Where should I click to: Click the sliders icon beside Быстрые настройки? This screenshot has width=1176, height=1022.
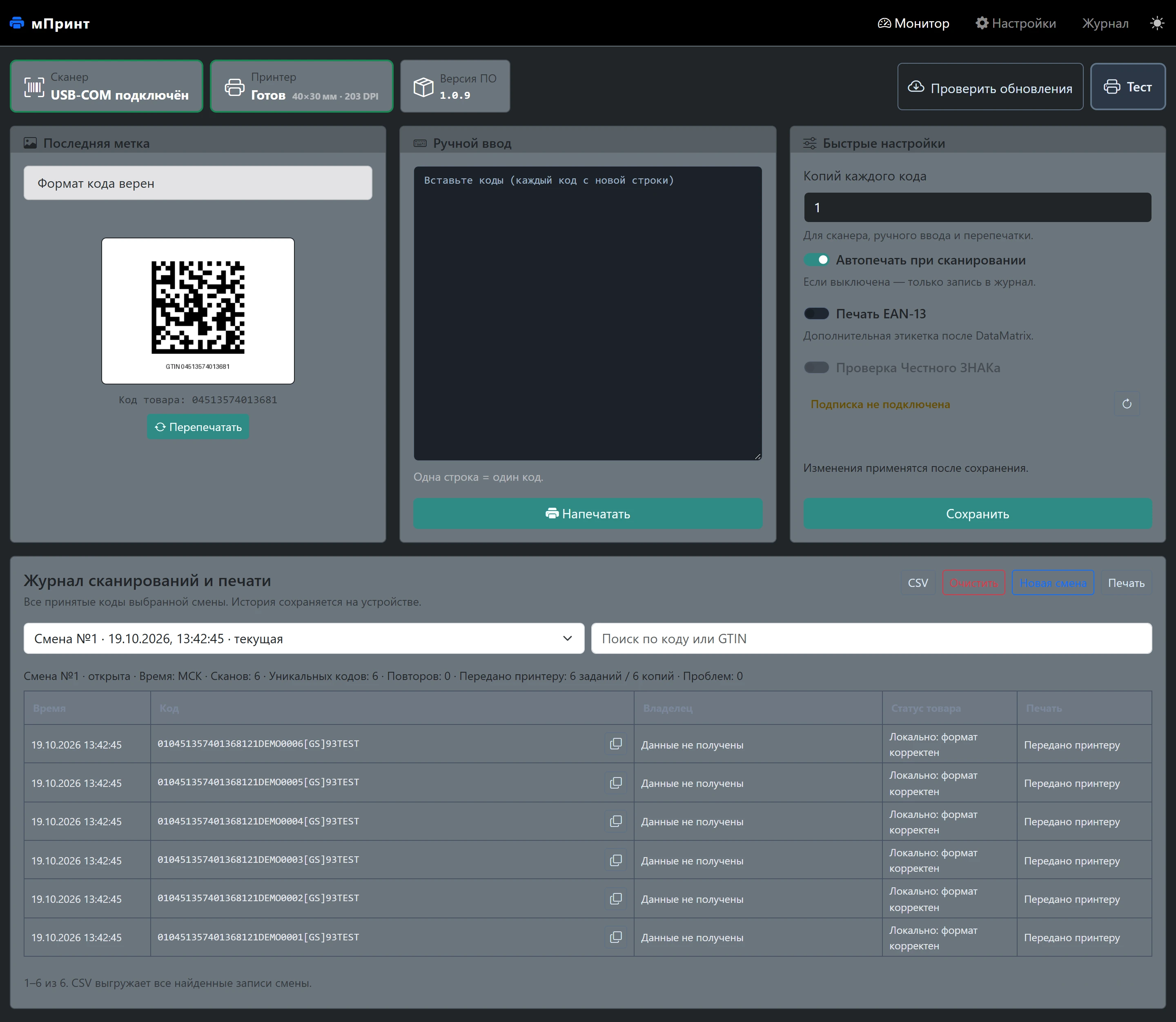[810, 143]
